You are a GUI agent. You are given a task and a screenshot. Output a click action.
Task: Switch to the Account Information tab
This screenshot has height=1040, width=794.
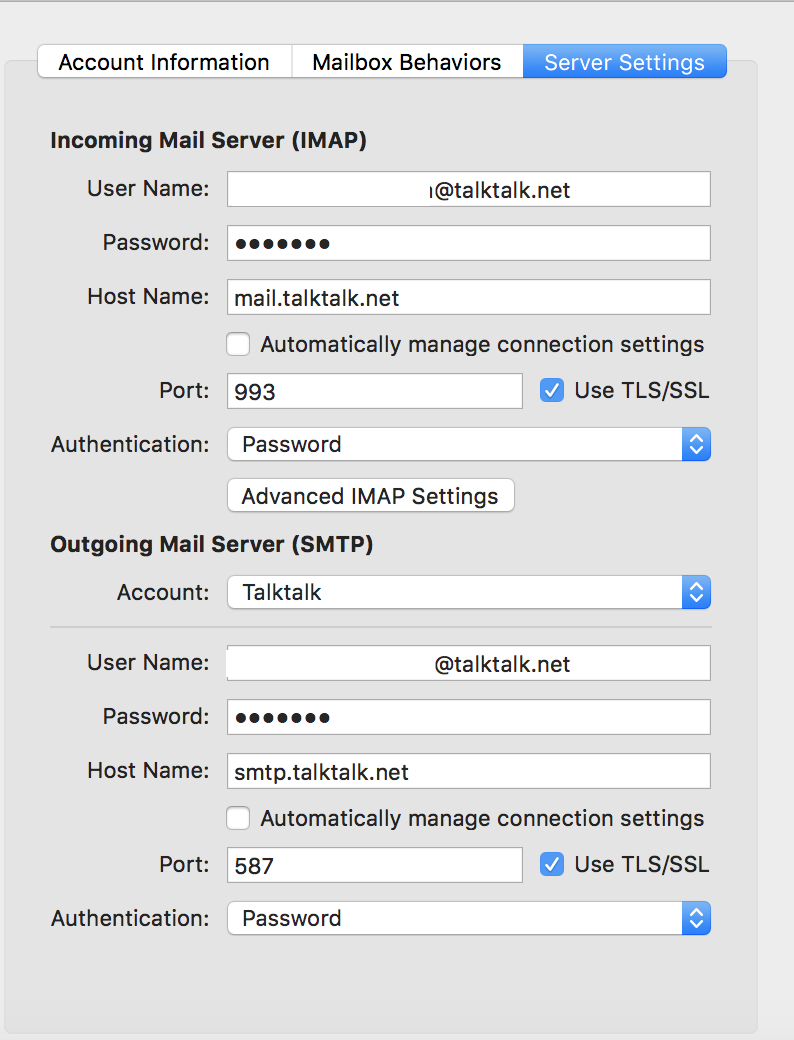164,62
